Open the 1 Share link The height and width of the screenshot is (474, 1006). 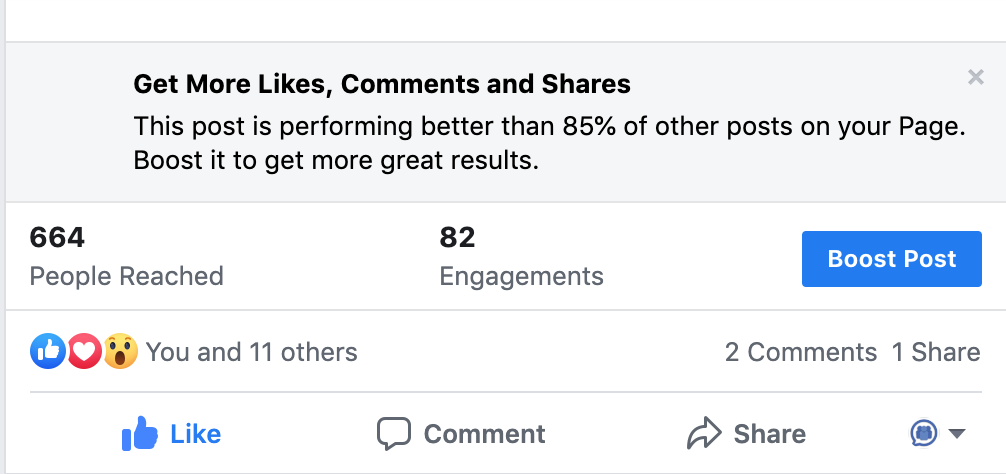[x=936, y=352]
